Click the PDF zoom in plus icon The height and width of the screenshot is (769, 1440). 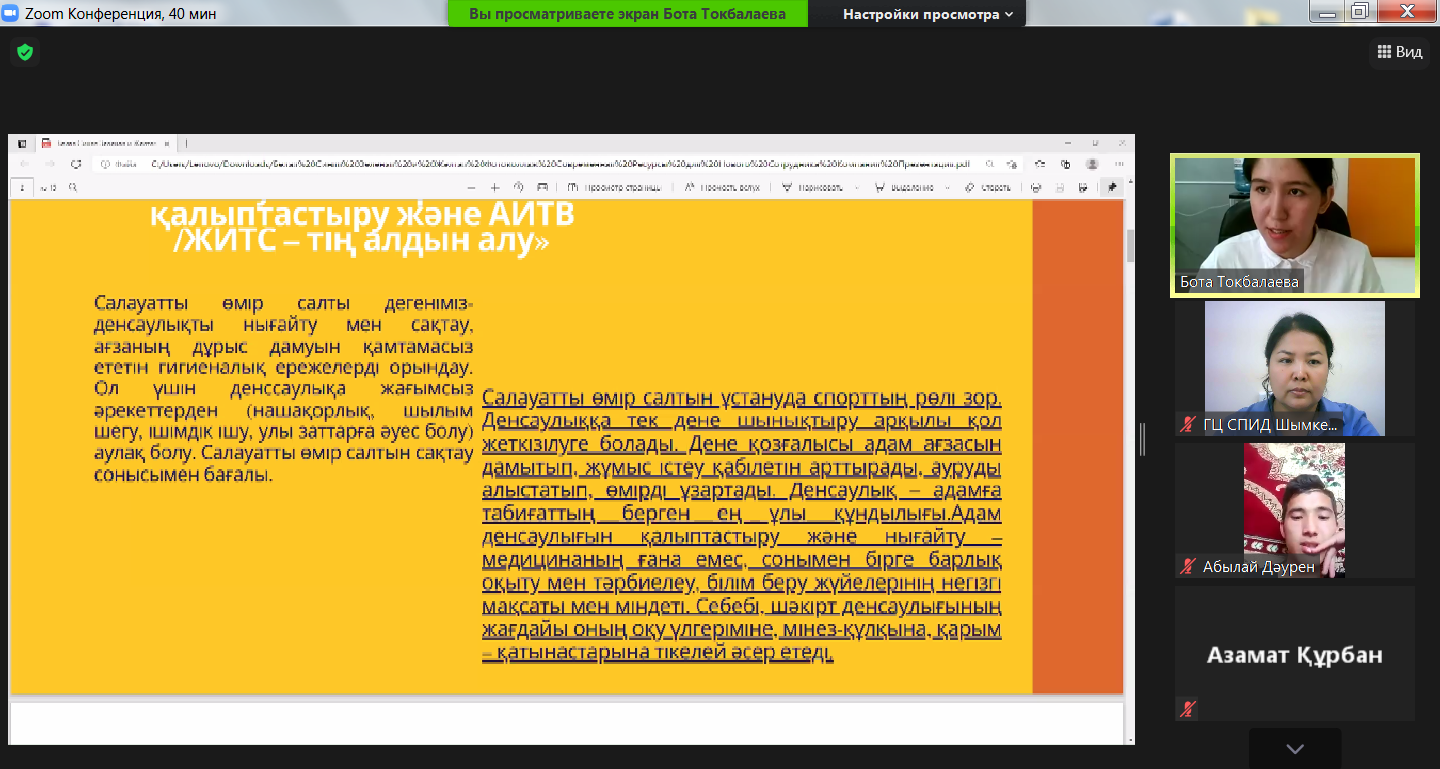click(x=495, y=187)
